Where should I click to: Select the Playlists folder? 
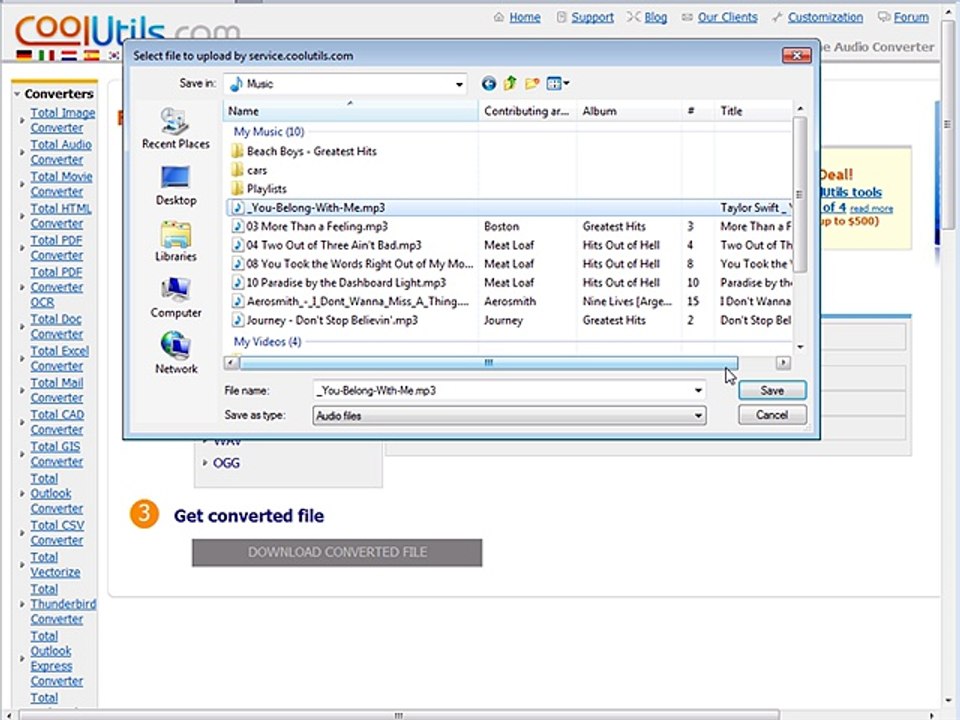(259, 189)
